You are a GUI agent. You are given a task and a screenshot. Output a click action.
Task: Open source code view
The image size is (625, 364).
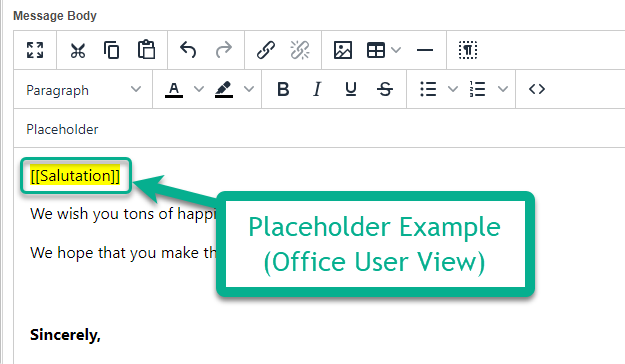pyautogui.click(x=537, y=89)
